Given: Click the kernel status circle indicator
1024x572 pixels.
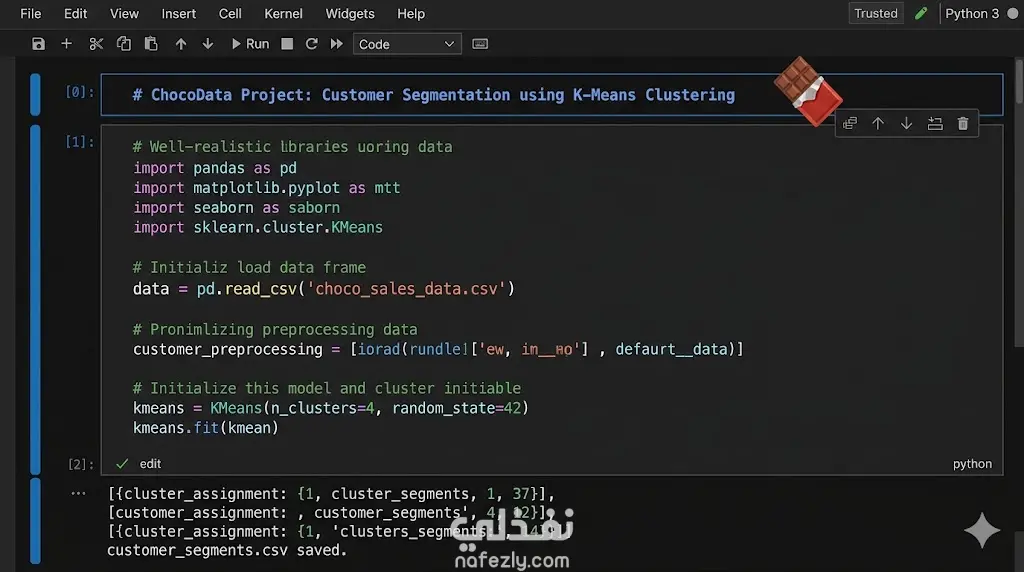Looking at the screenshot, I should pos(1013,13).
